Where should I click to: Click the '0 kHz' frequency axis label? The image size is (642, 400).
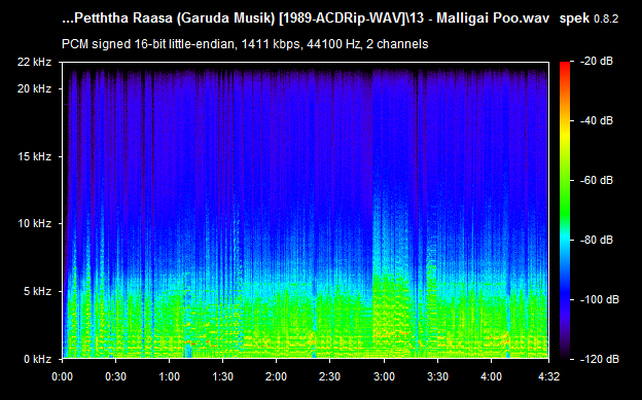(38, 359)
